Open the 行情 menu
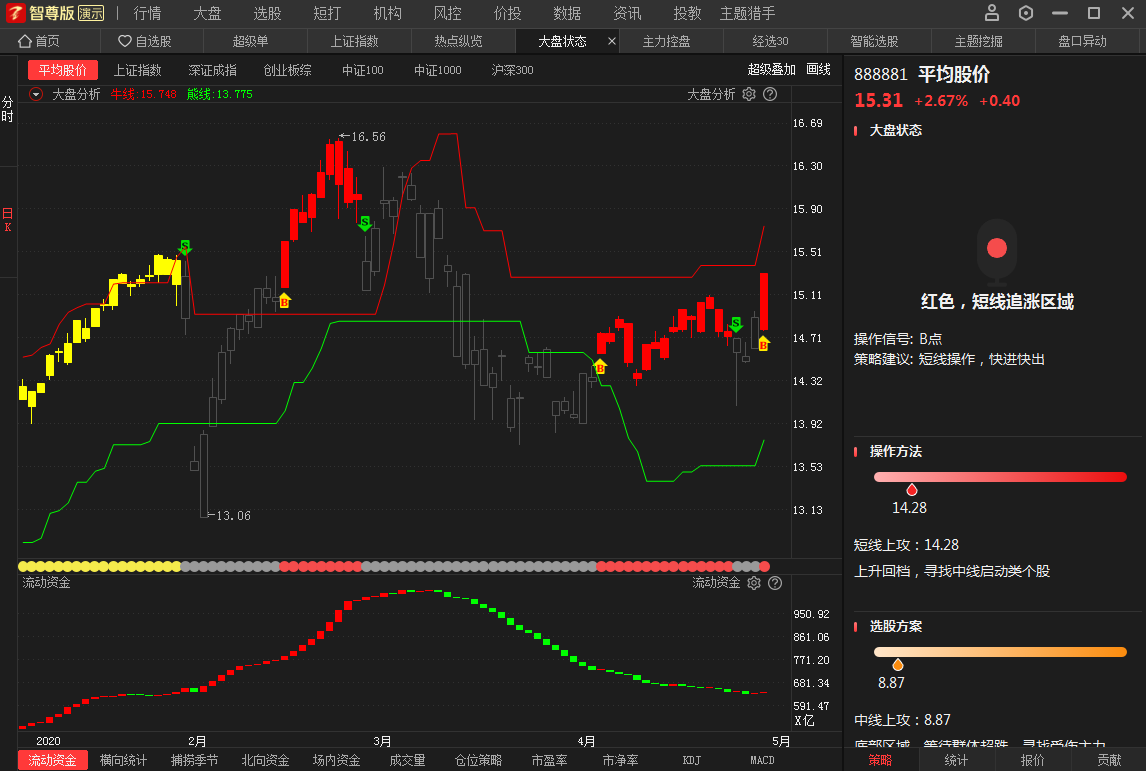Screen dimensions: 1146x771 (x=148, y=13)
